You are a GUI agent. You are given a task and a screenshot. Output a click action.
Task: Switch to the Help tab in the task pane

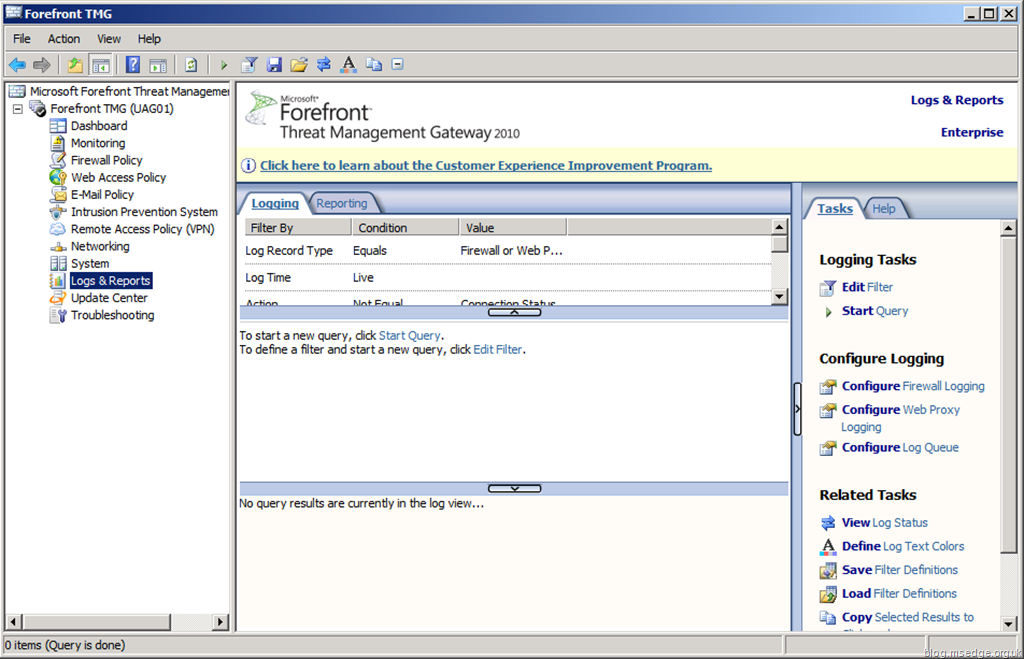pyautogui.click(x=884, y=208)
